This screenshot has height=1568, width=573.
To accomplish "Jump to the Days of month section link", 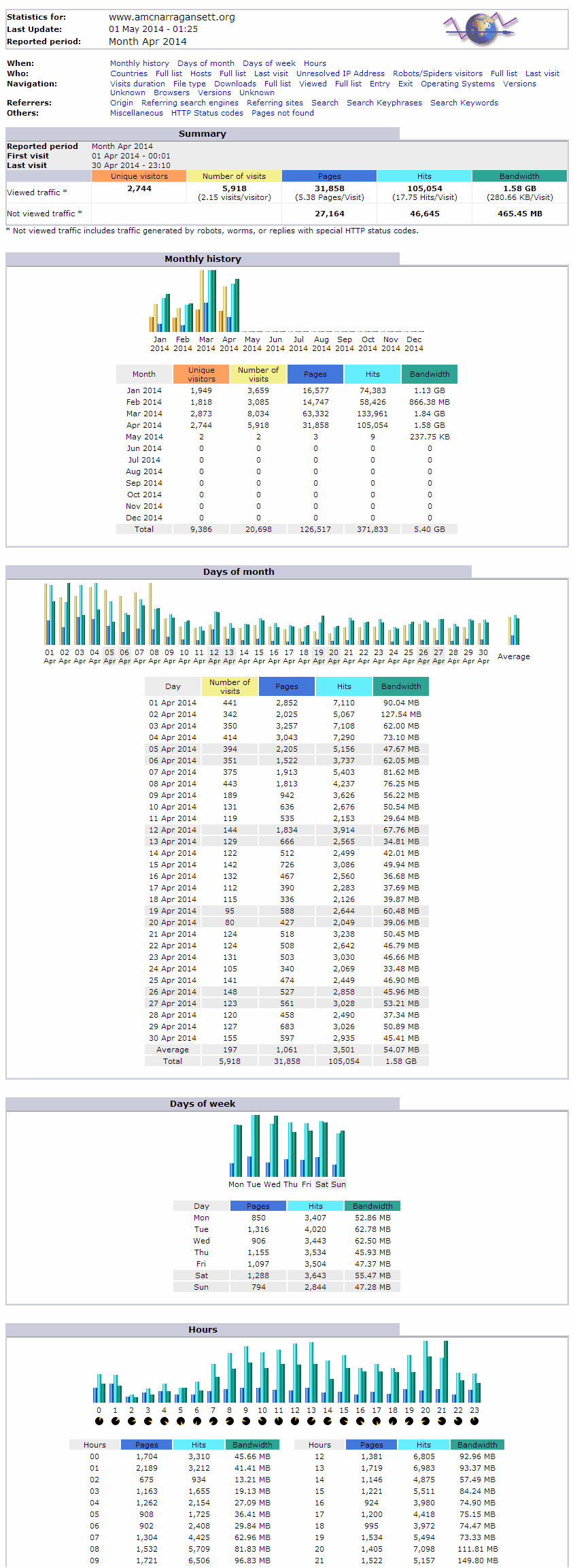I will coord(205,63).
